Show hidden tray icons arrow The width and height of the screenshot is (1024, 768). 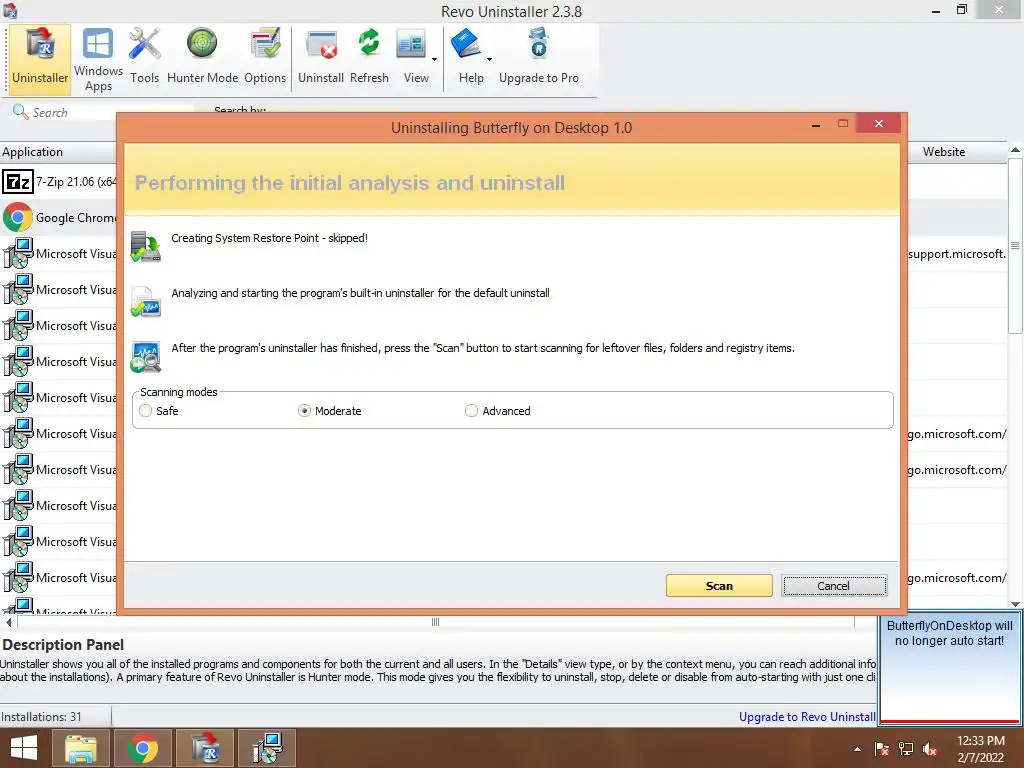tap(857, 749)
